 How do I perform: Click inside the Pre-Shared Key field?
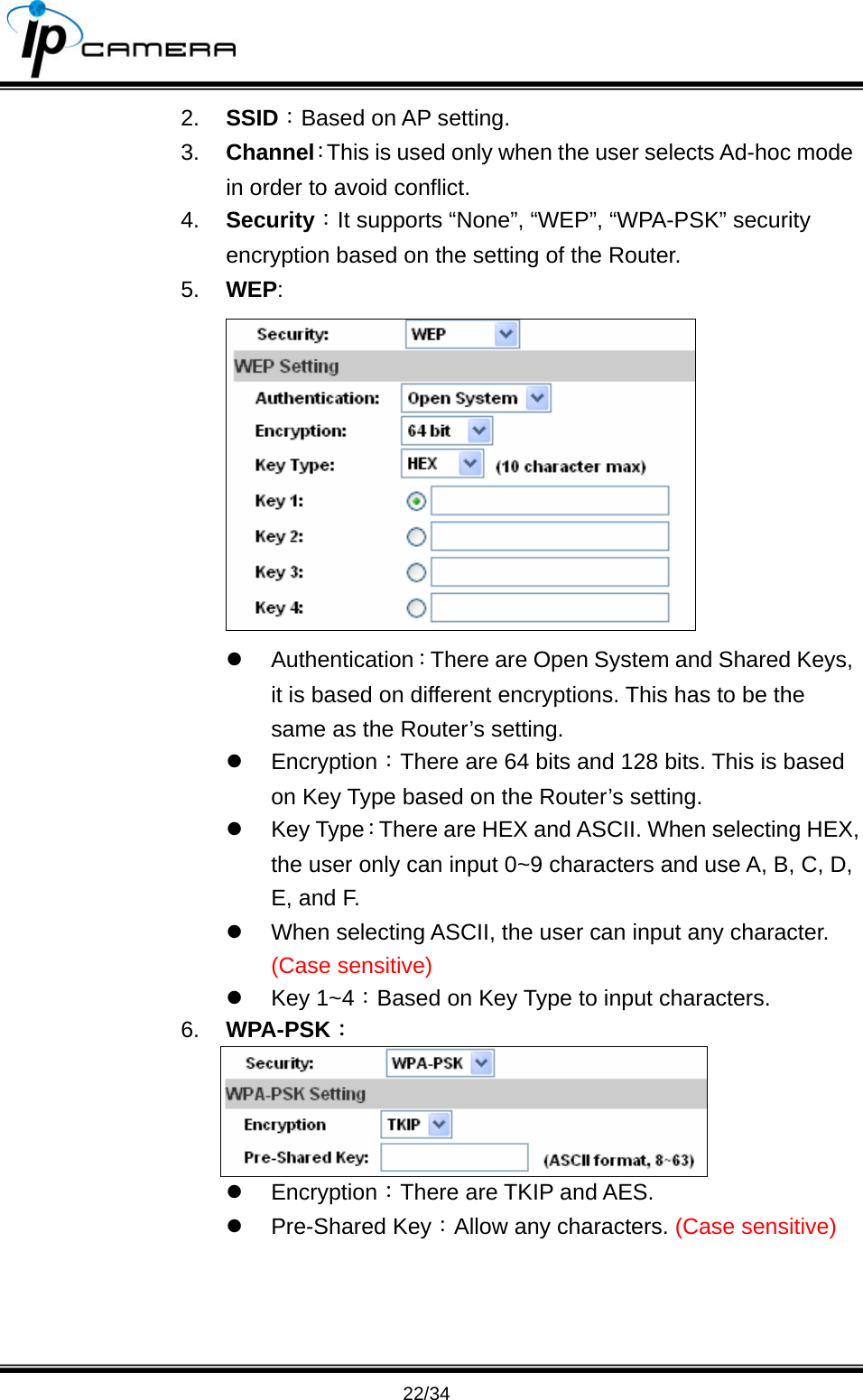(454, 1156)
